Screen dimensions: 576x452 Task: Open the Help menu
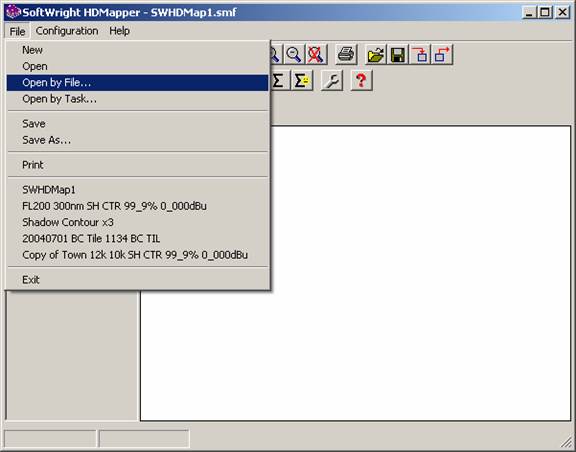tap(119, 31)
